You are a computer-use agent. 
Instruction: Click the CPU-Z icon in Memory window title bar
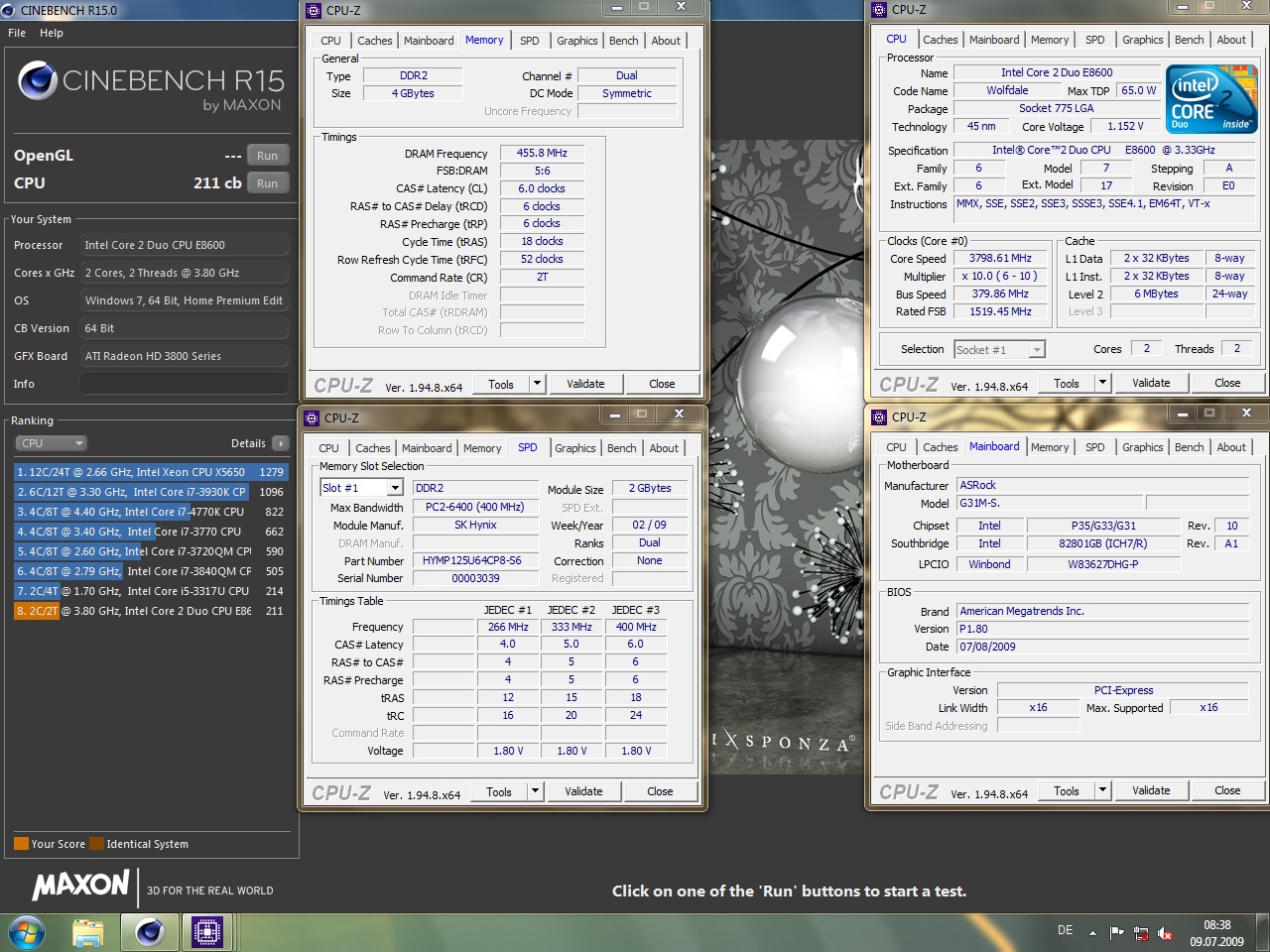[314, 10]
